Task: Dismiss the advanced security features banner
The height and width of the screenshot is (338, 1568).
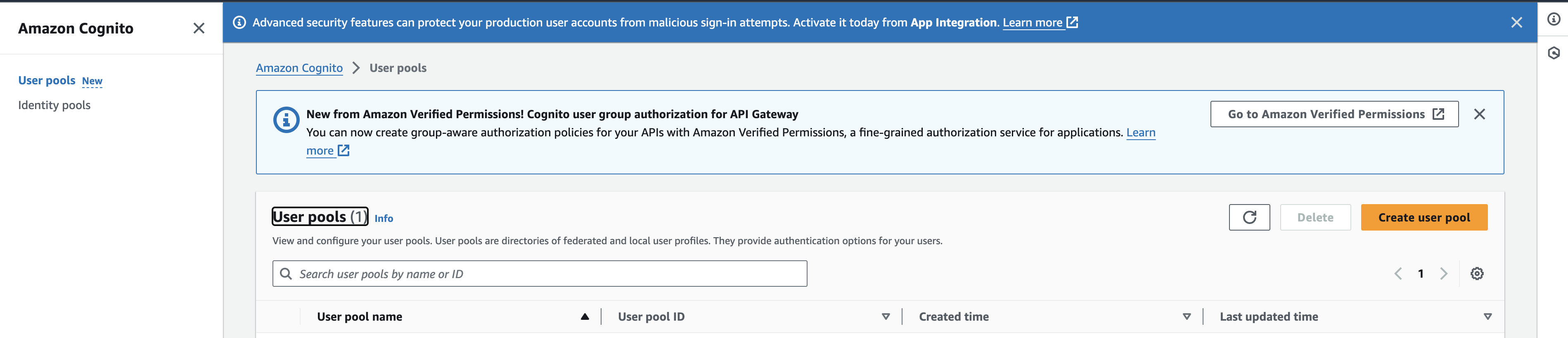Action: click(1516, 23)
